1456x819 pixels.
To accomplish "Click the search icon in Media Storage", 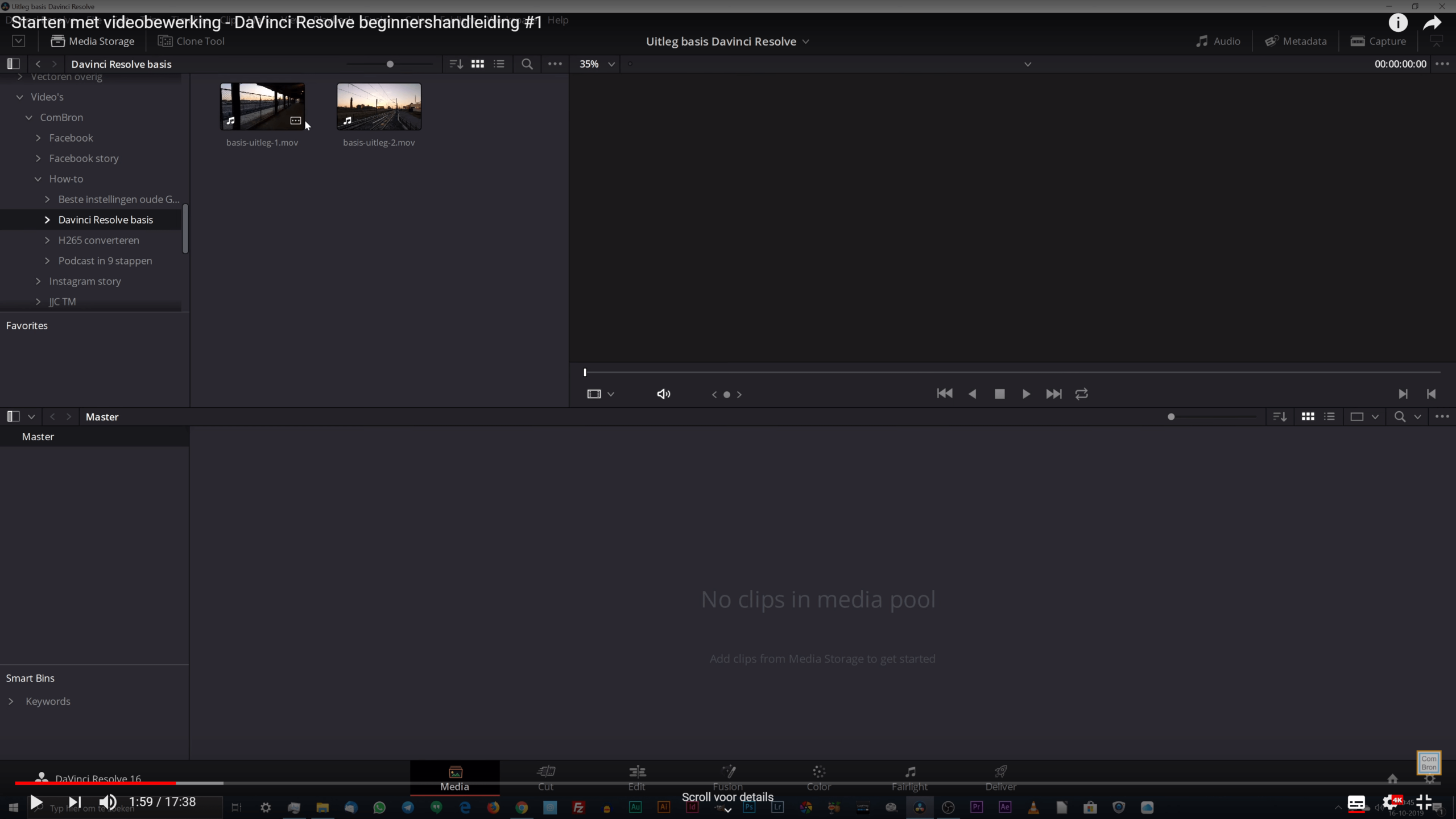I will (526, 64).
